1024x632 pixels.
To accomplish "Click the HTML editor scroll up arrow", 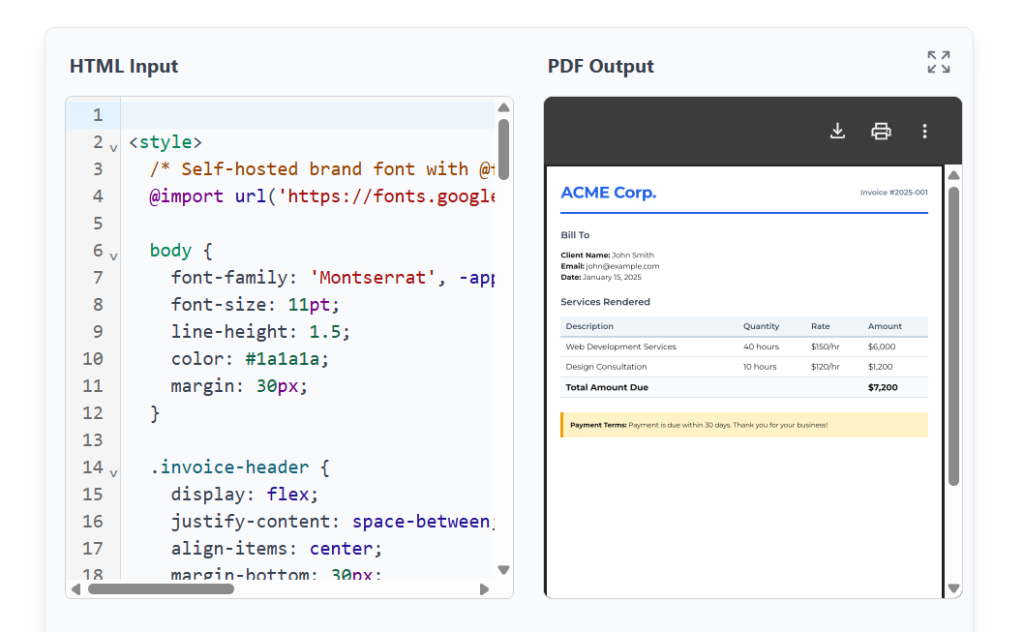I will (504, 108).
